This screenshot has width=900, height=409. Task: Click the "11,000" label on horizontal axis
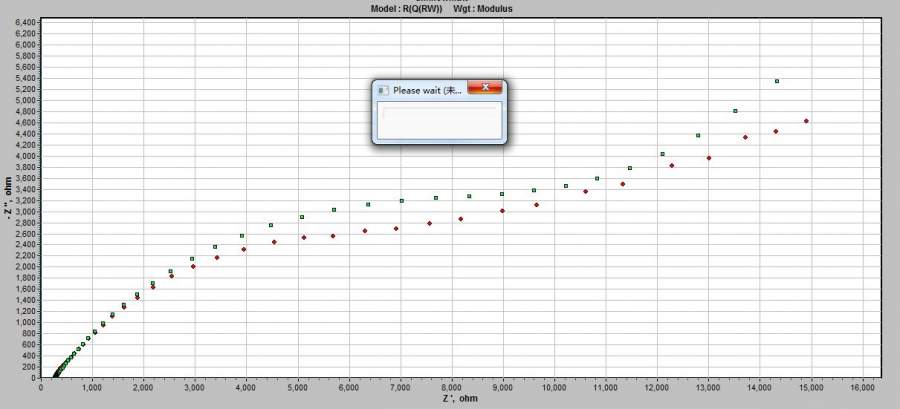(x=606, y=388)
